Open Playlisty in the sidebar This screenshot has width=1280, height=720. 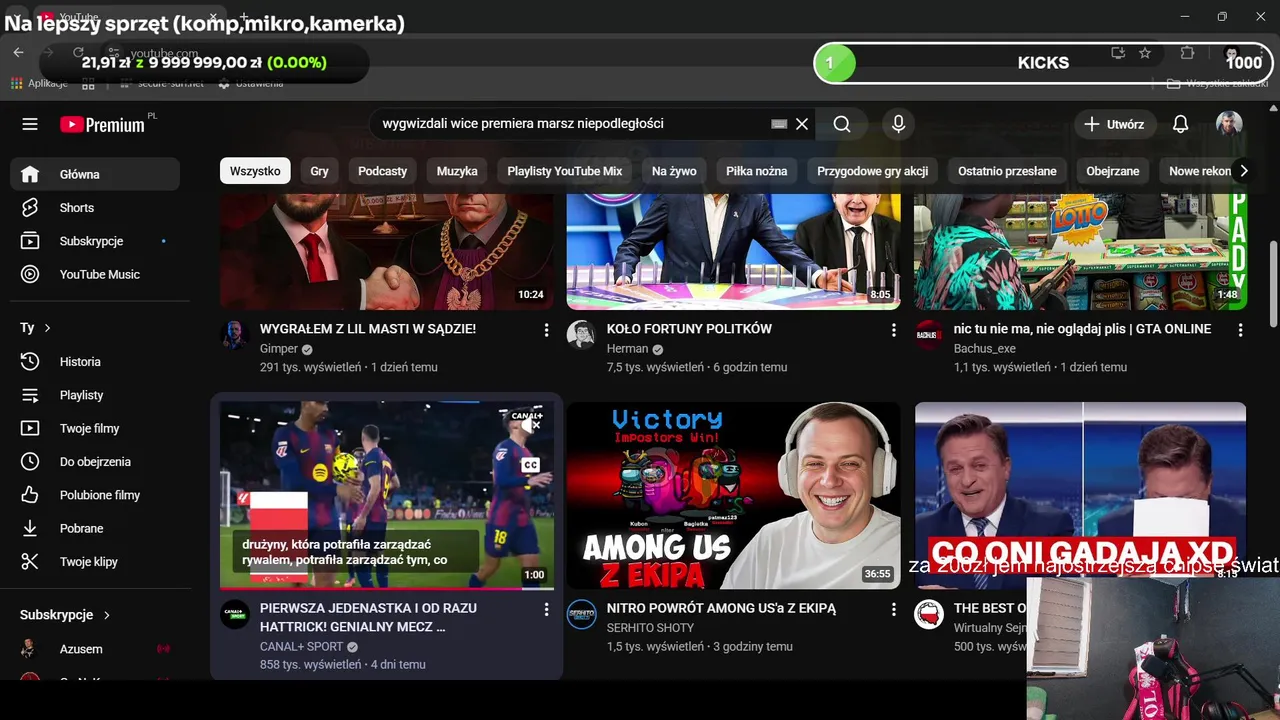pyautogui.click(x=95, y=395)
